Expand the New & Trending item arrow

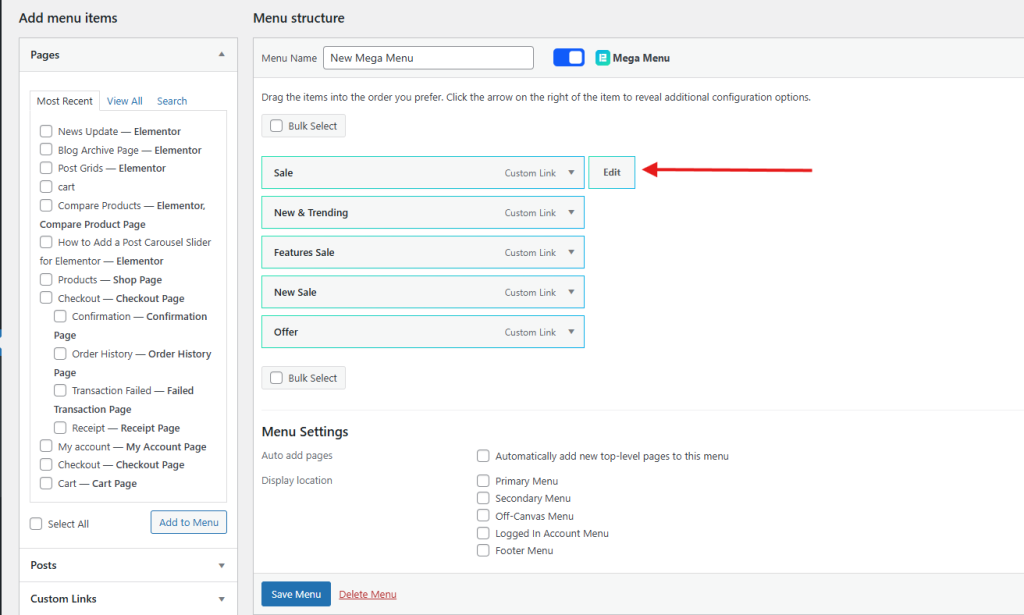[x=571, y=213]
